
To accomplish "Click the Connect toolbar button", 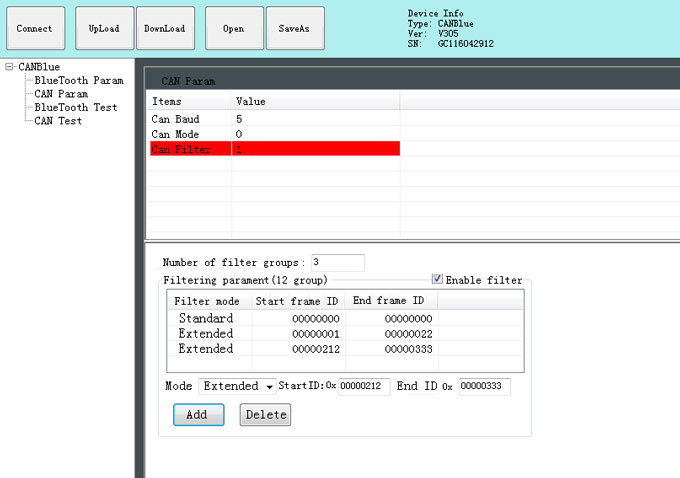I will pyautogui.click(x=35, y=29).
